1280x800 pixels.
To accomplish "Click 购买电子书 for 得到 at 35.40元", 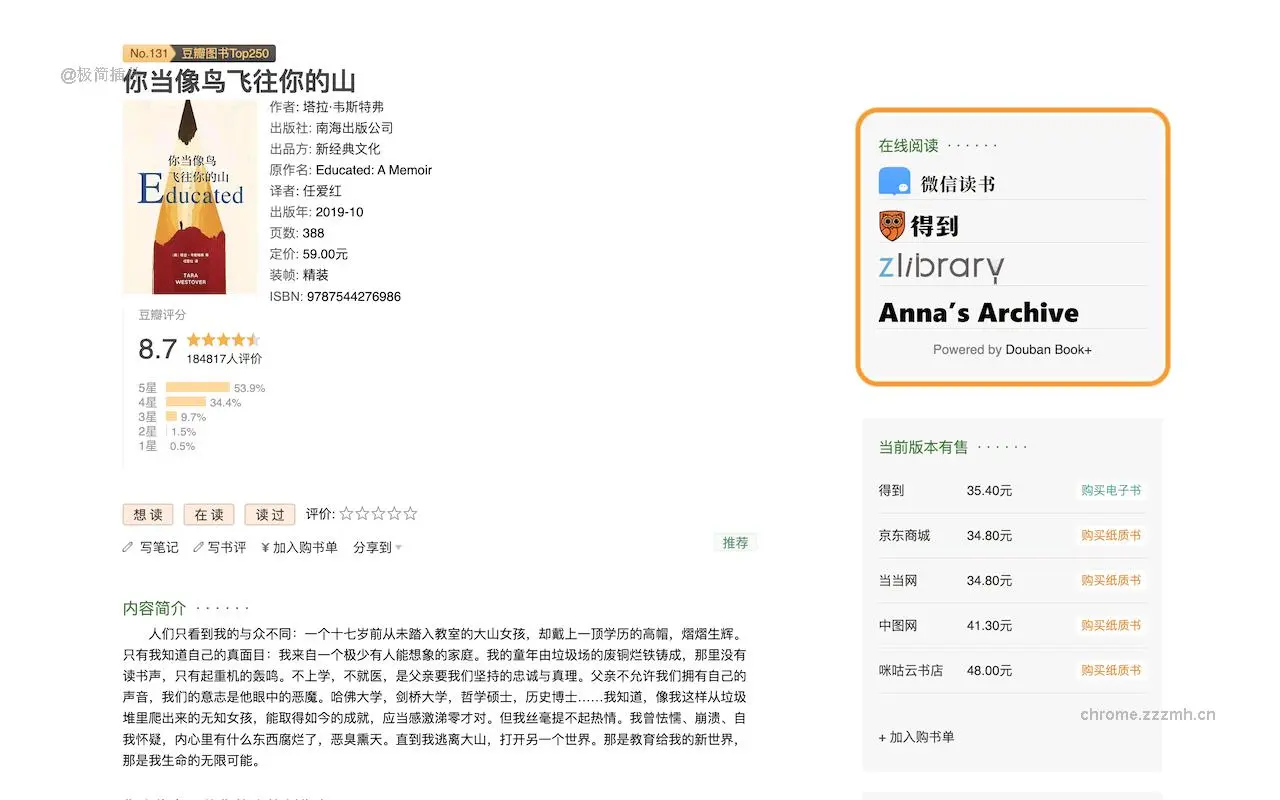I will (x=1112, y=491).
